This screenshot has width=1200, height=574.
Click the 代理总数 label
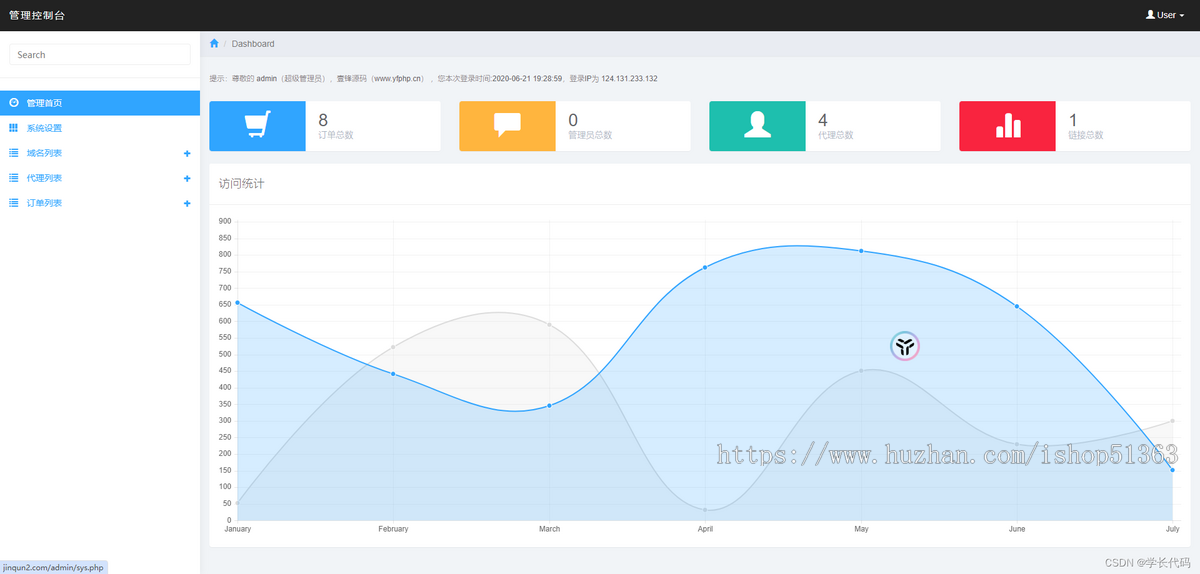pyautogui.click(x=836, y=135)
